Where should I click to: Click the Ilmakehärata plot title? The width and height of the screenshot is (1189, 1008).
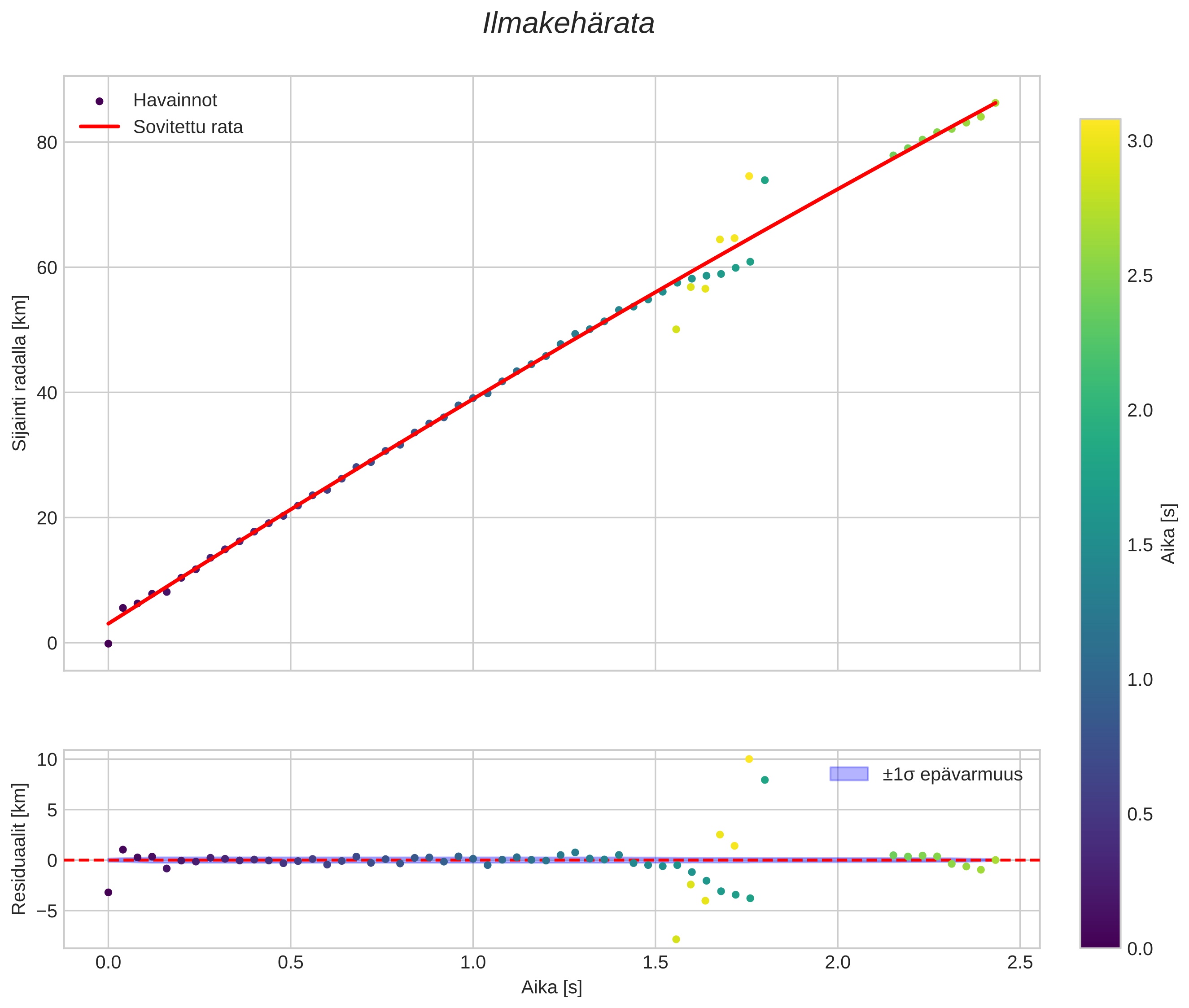pyautogui.click(x=568, y=24)
